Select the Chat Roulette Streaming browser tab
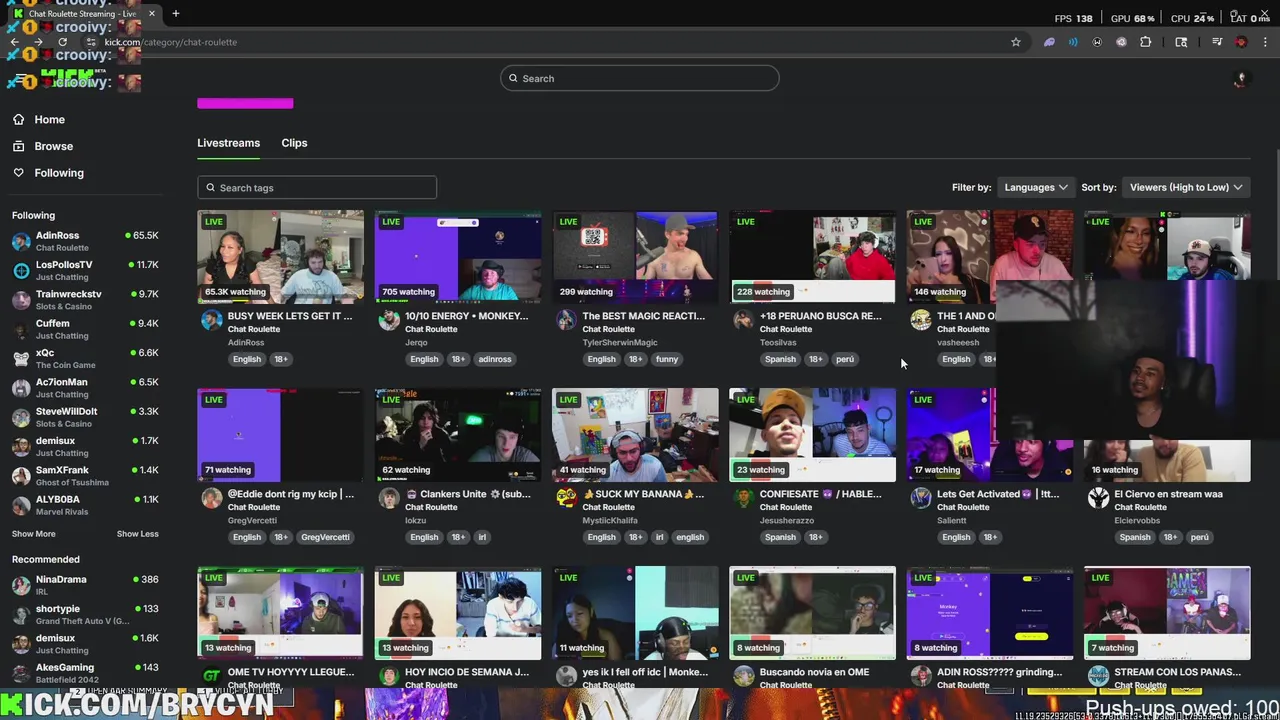Screen dimensions: 1280x720 84,14
